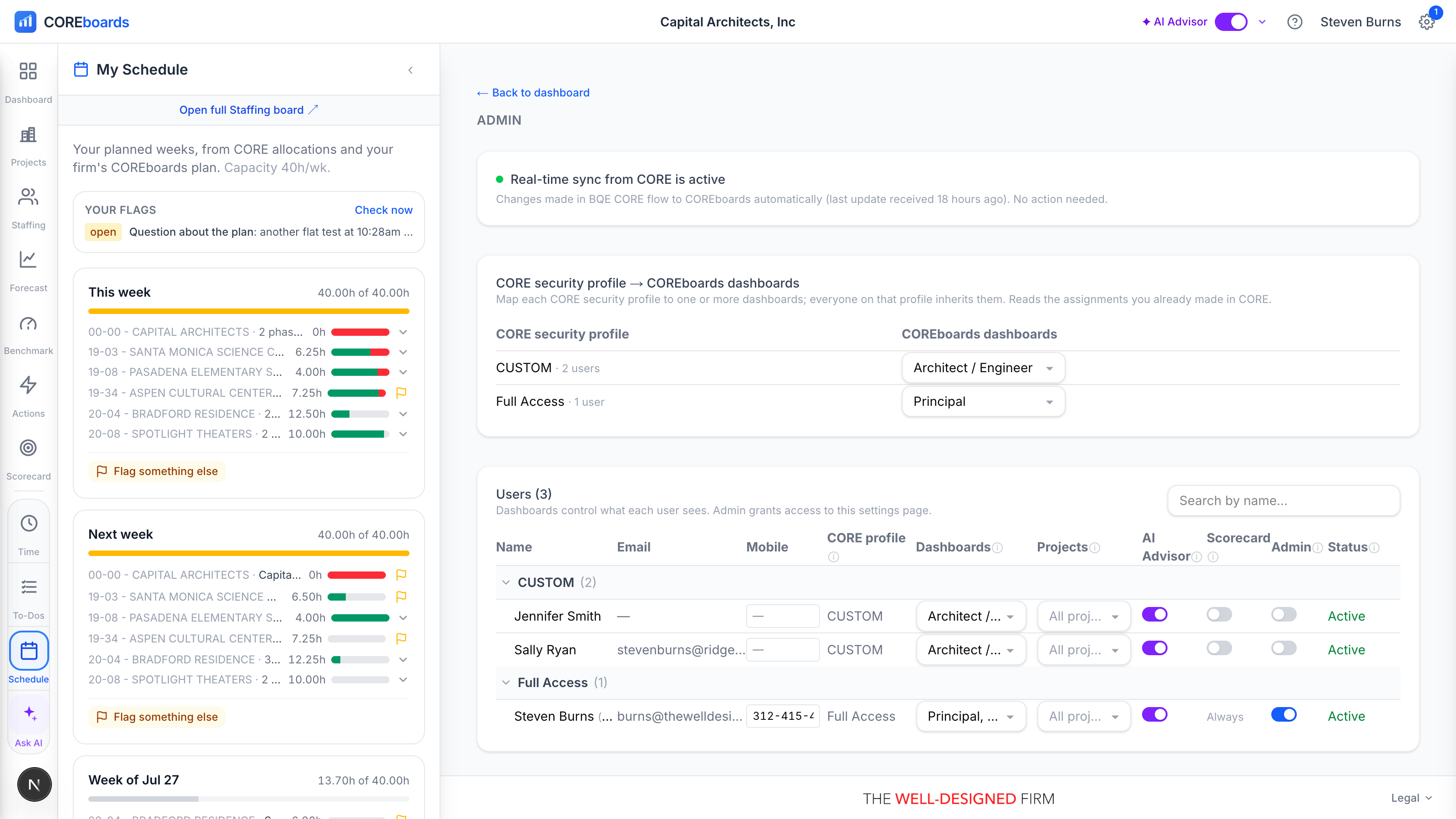Click Check now in Your Flags

pyautogui.click(x=383, y=210)
